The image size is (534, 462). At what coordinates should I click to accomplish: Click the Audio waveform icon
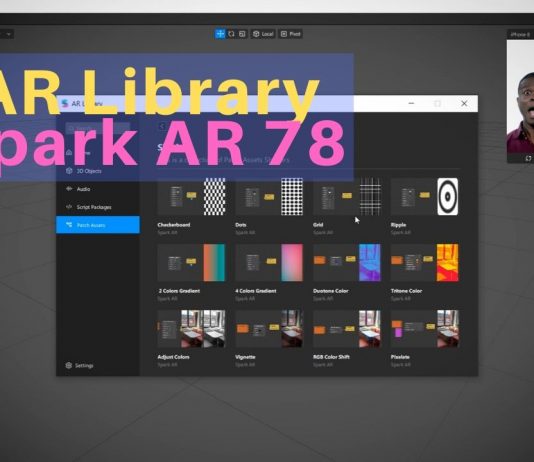(x=69, y=189)
